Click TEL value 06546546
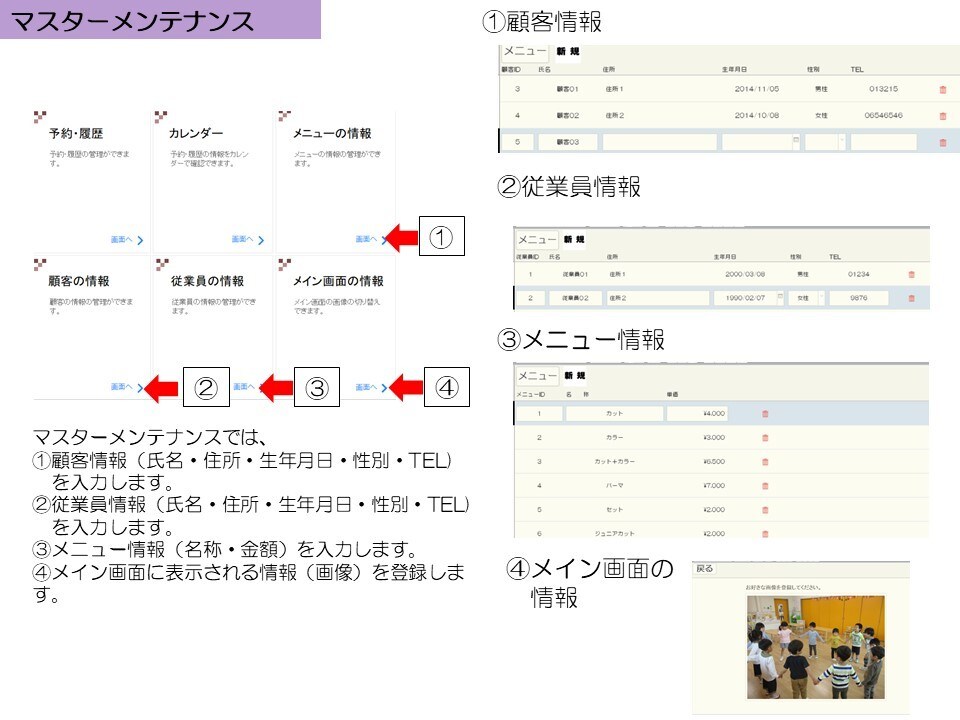 tap(883, 116)
